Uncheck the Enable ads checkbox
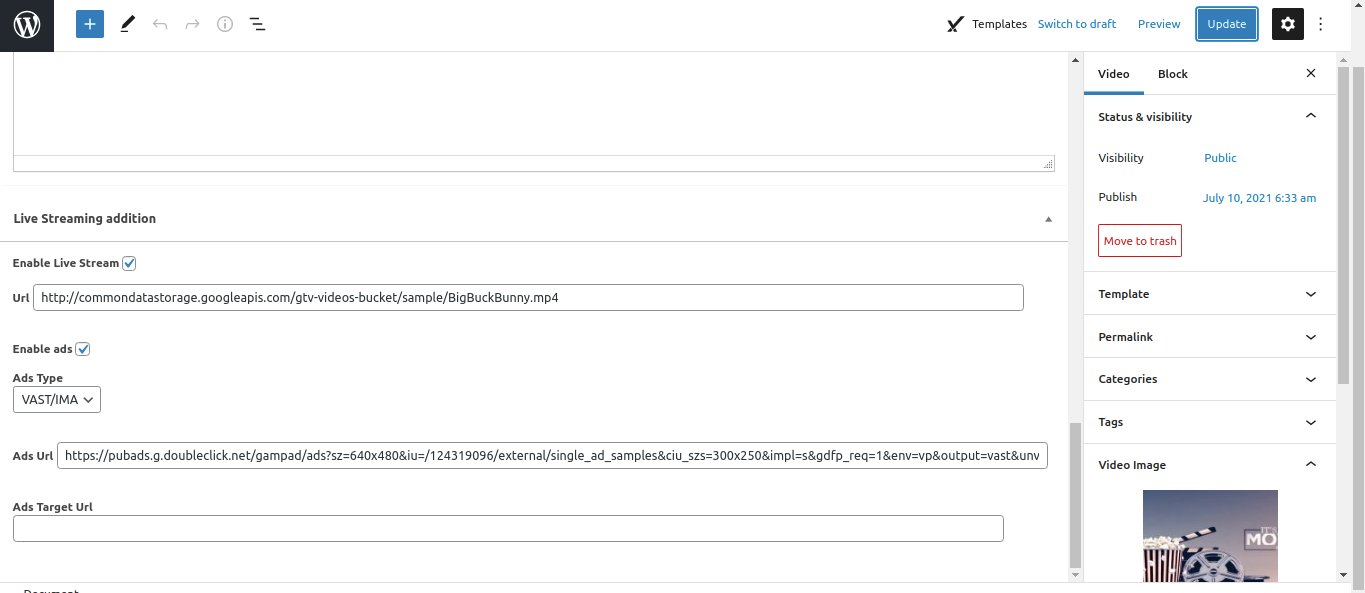Image resolution: width=1365 pixels, height=593 pixels. (x=83, y=349)
